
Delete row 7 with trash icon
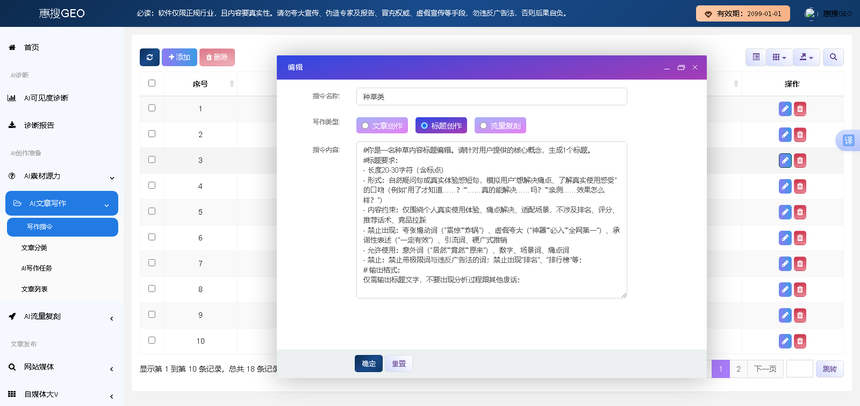tap(800, 263)
